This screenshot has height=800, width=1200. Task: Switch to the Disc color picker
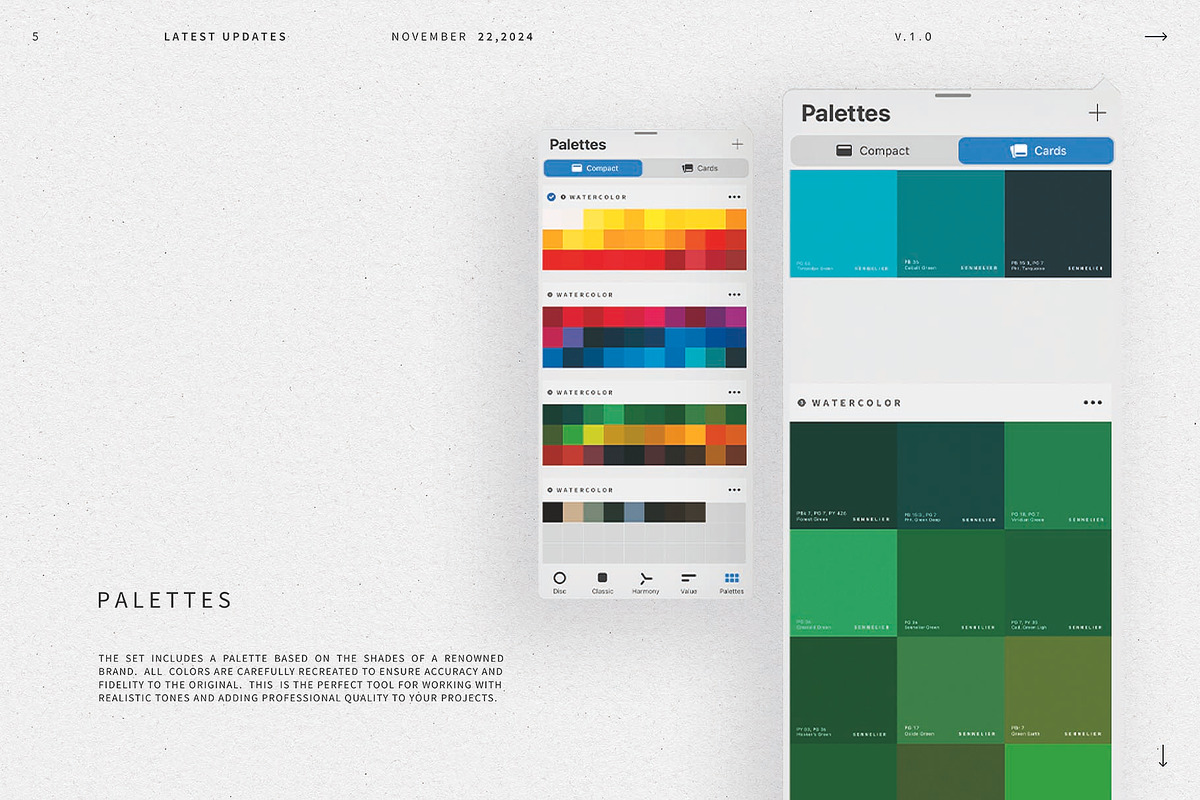[559, 582]
